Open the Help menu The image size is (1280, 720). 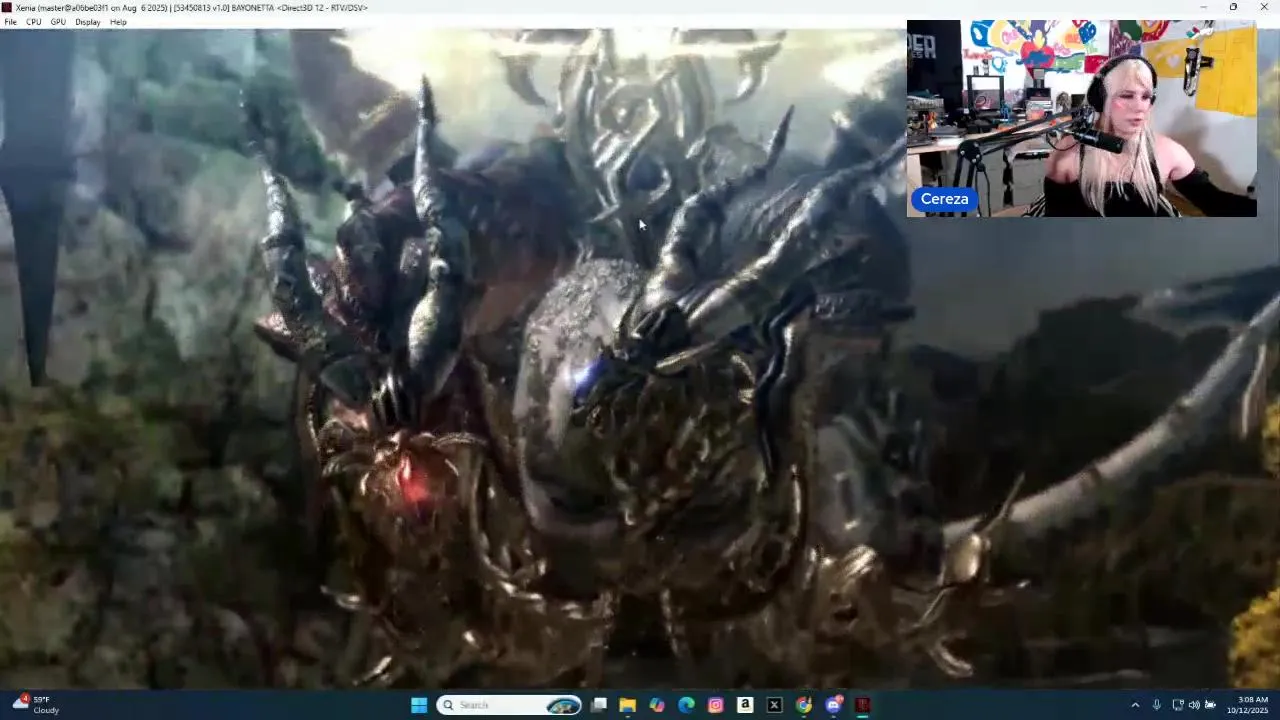click(118, 22)
